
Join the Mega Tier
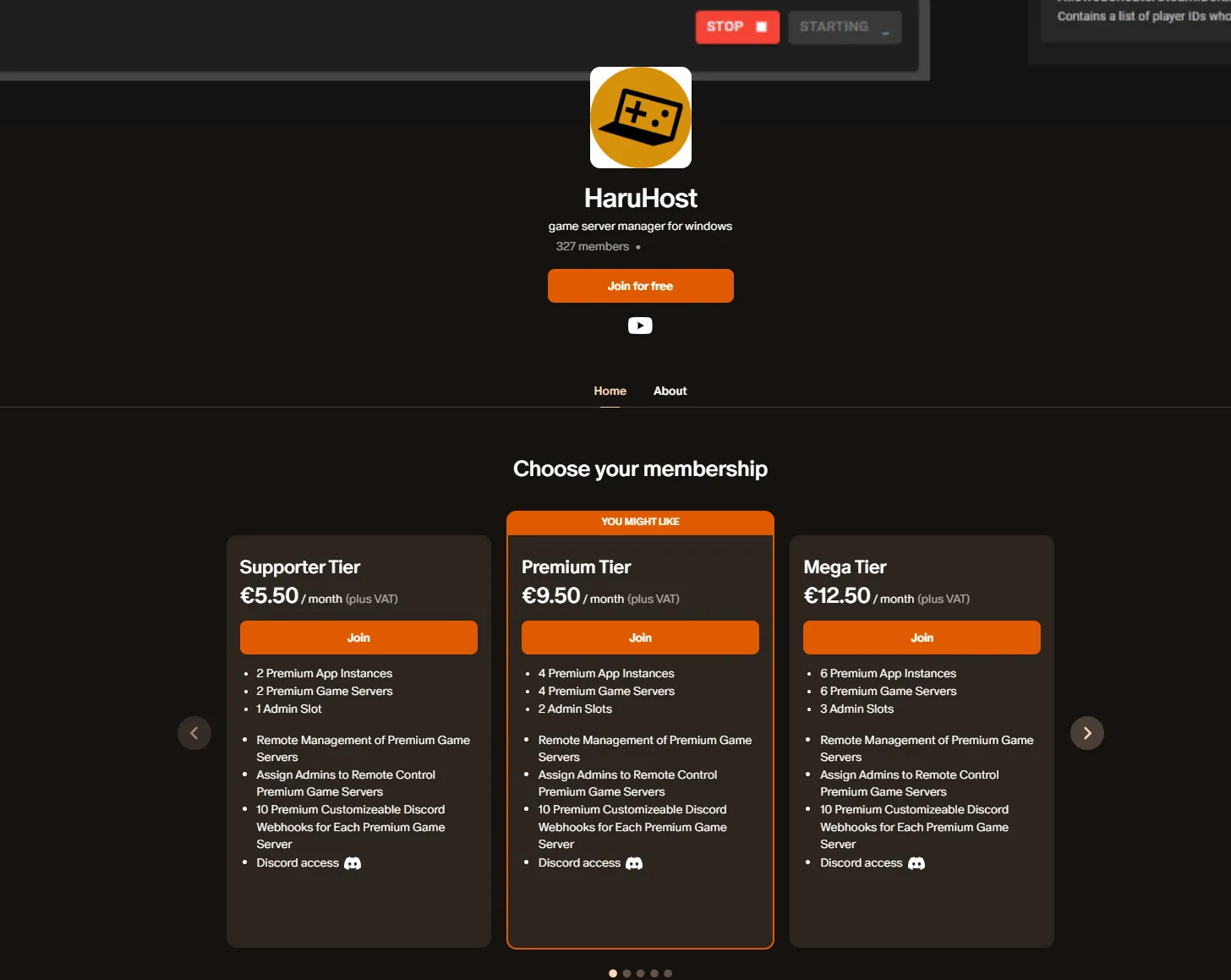tap(922, 638)
